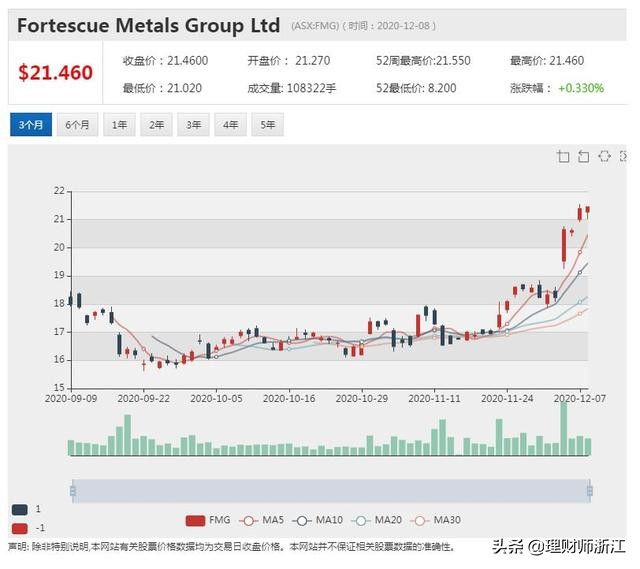Toggle the MA5 line legend
The width and height of the screenshot is (640, 569).
point(261,520)
